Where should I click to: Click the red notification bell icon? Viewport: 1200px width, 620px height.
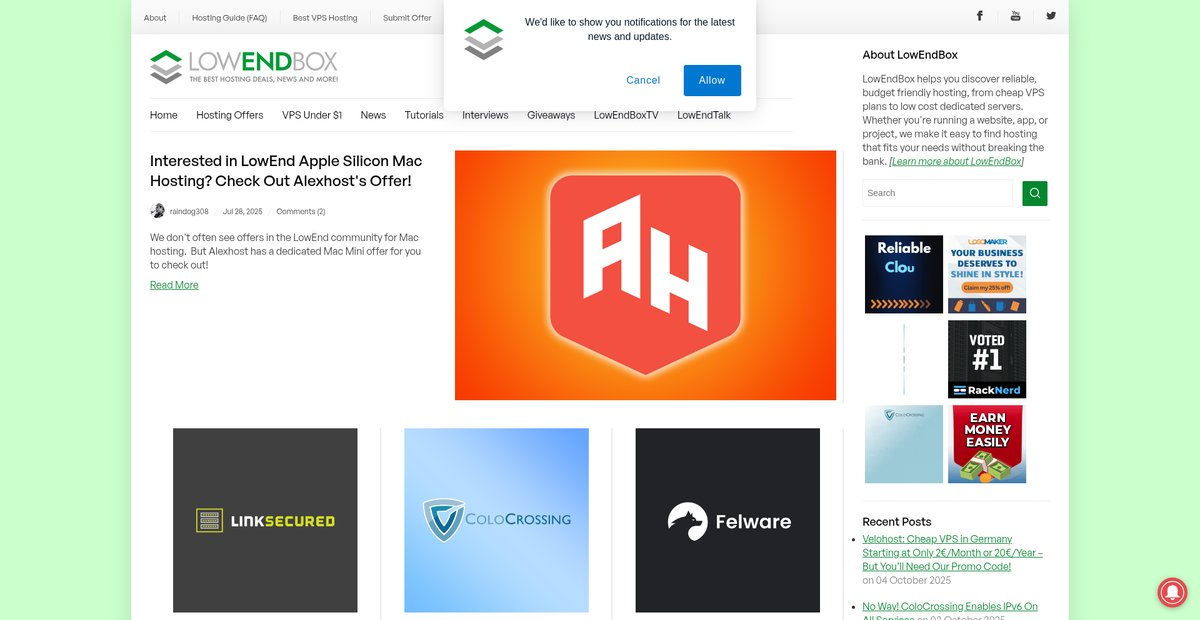tap(1172, 592)
